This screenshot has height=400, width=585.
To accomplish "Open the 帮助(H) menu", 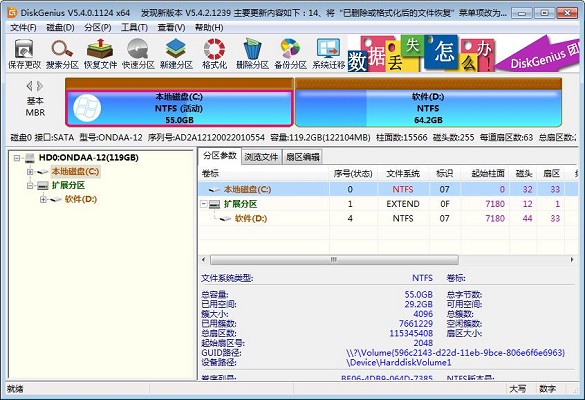I will click(x=209, y=28).
